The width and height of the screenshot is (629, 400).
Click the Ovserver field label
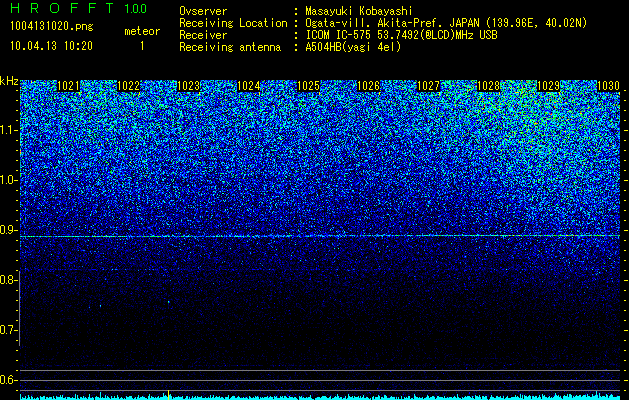[x=203, y=11]
